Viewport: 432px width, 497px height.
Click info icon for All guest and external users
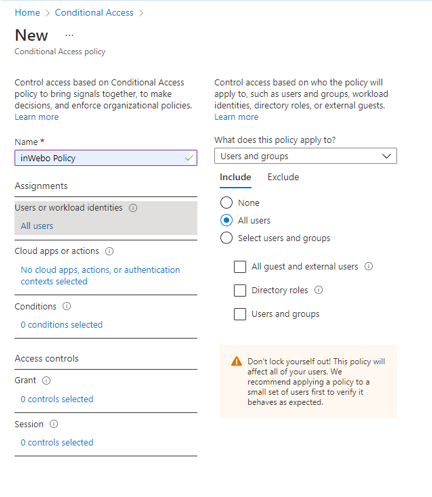coord(368,266)
